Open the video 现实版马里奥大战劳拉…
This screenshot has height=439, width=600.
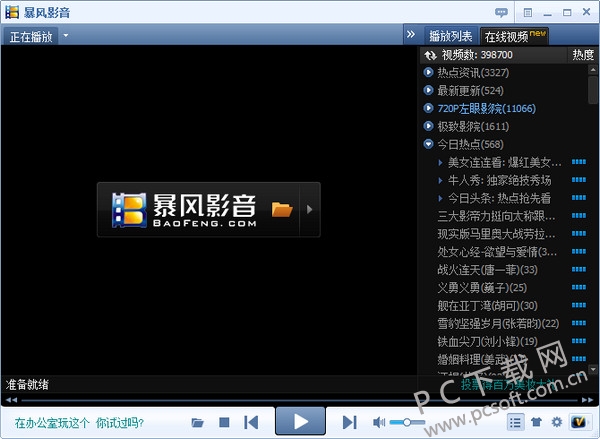click(x=496, y=234)
